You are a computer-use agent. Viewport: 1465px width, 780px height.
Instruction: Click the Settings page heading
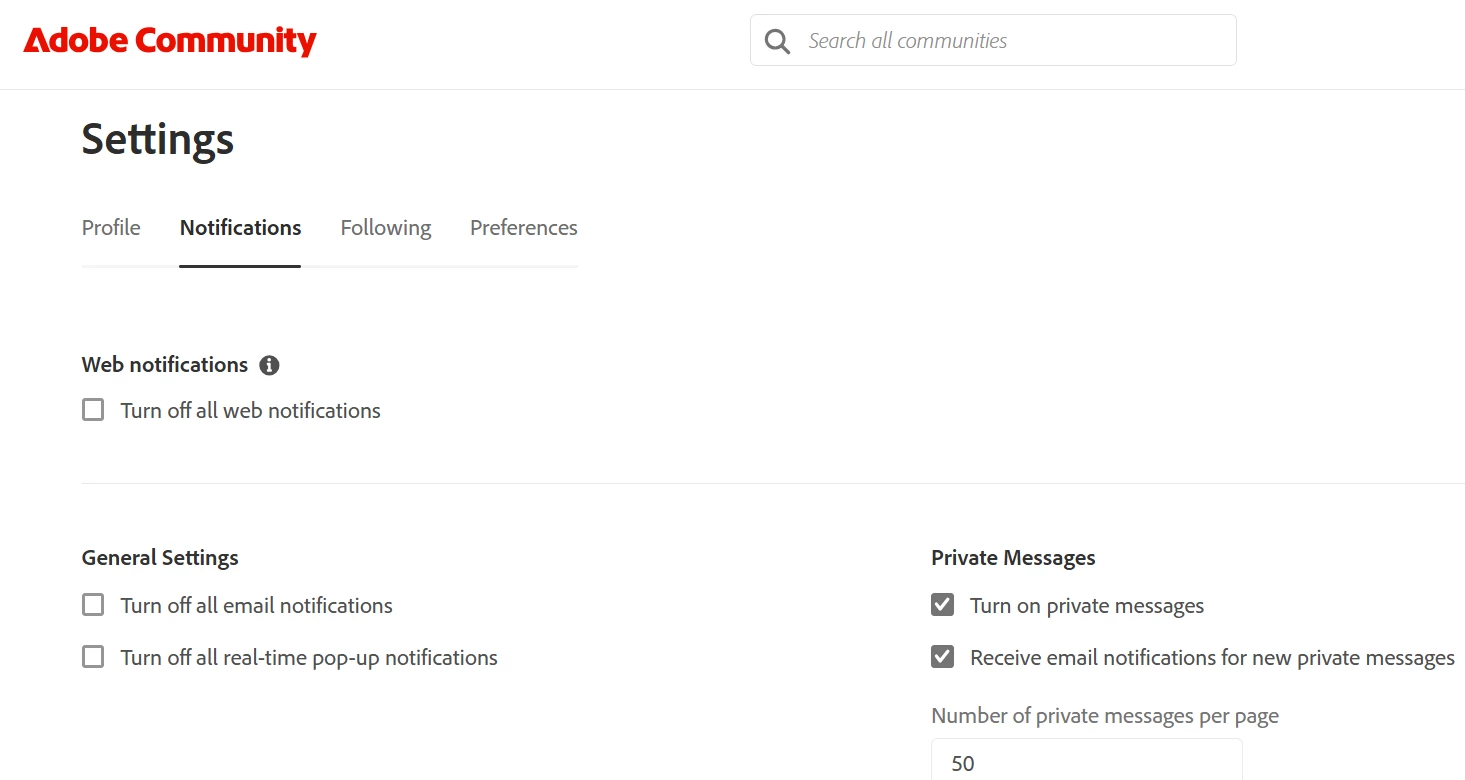pyautogui.click(x=158, y=139)
